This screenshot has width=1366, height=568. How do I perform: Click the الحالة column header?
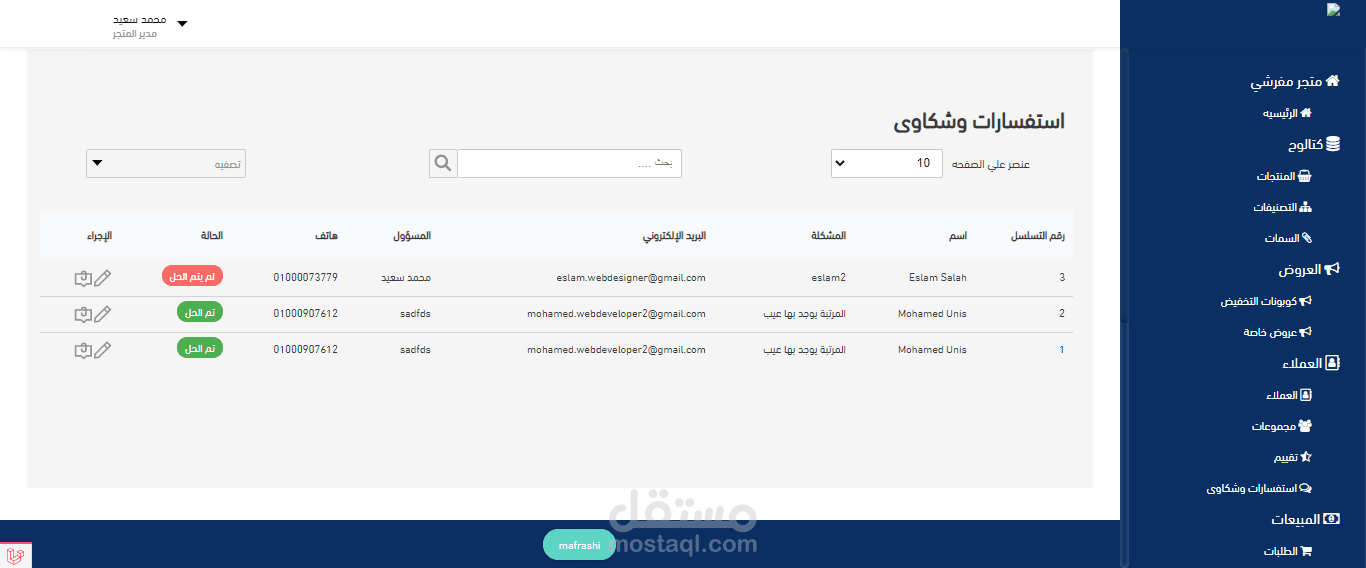pos(212,236)
